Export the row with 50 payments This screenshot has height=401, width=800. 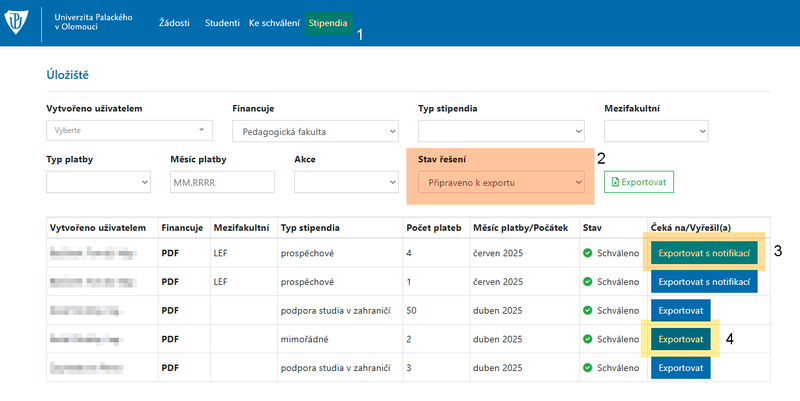tap(680, 311)
